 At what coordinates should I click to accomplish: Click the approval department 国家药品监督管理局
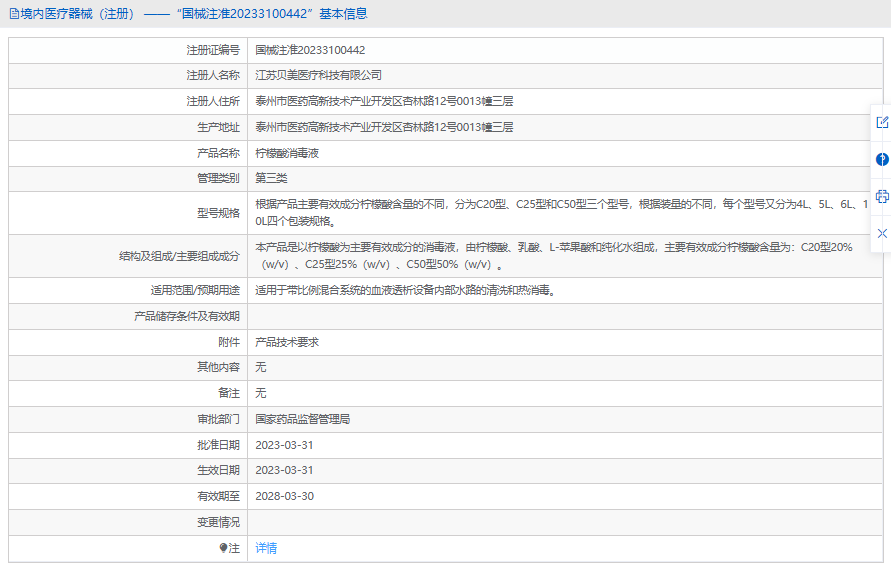click(302, 419)
